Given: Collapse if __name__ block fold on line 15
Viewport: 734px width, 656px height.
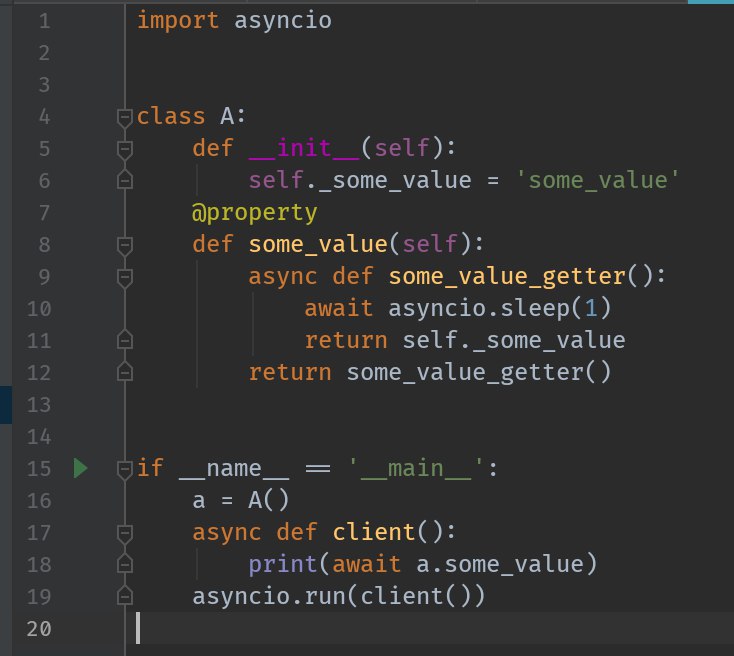Looking at the screenshot, I should (x=125, y=470).
